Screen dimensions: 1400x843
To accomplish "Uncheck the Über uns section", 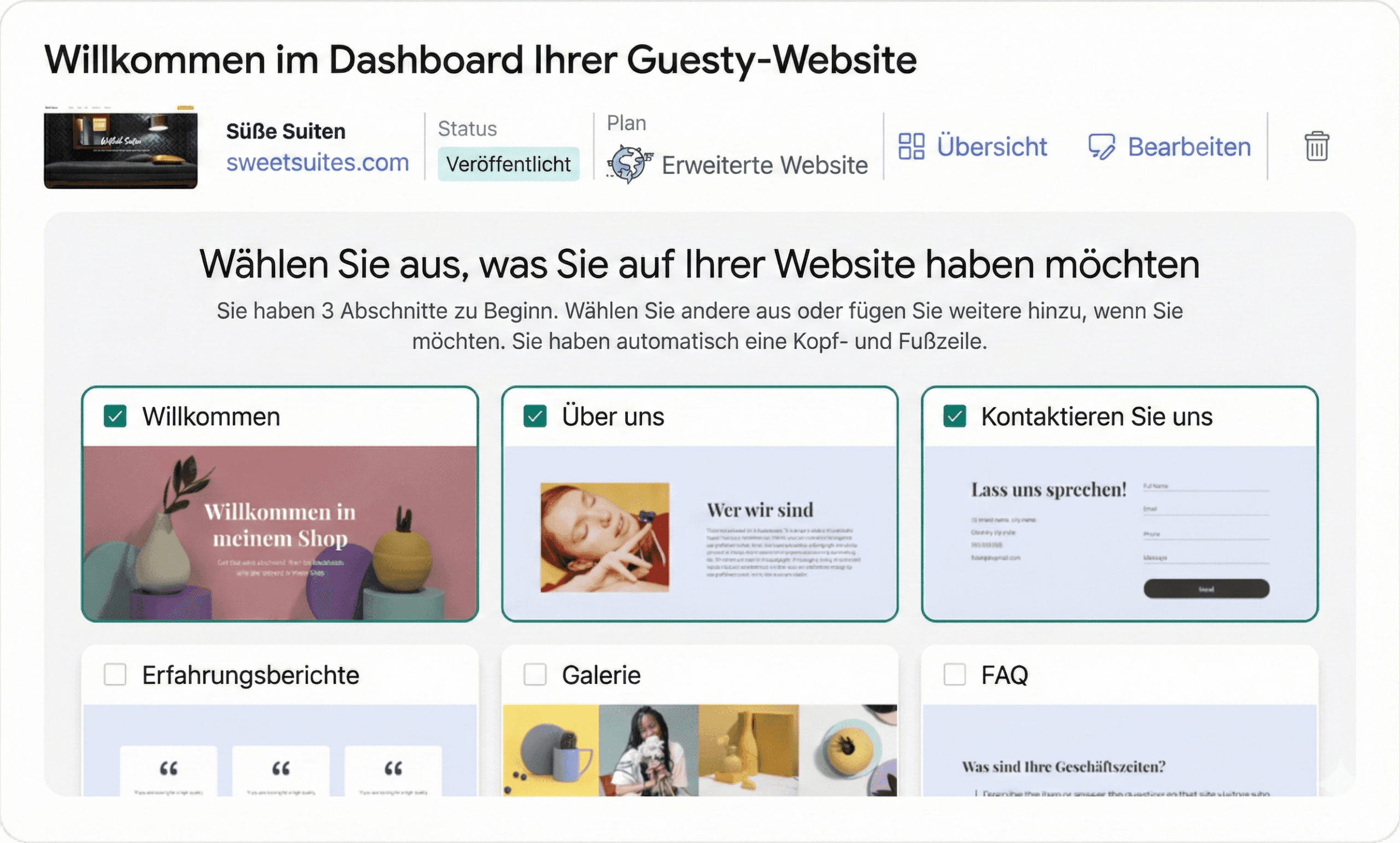I will (535, 416).
